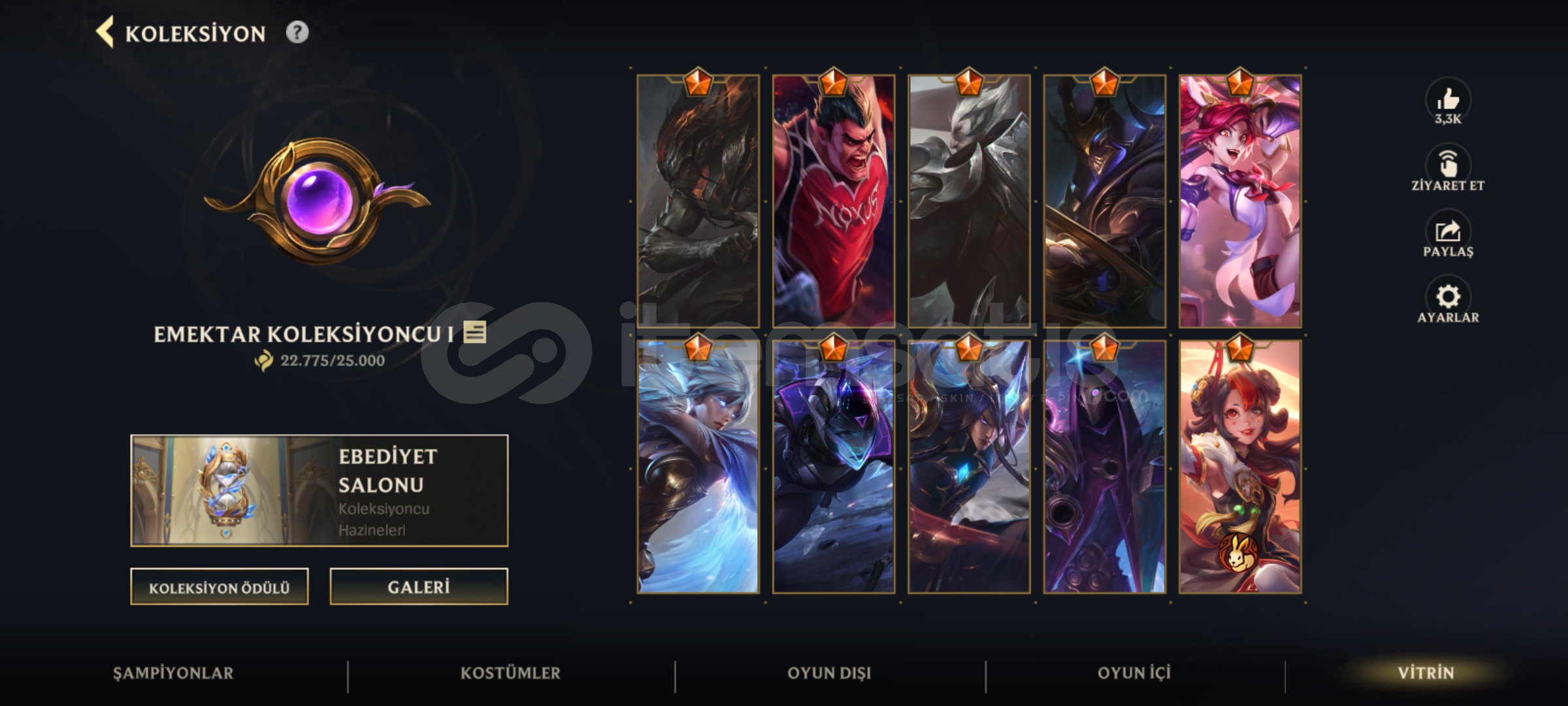Tap the purple orb collector emblem

[x=318, y=199]
